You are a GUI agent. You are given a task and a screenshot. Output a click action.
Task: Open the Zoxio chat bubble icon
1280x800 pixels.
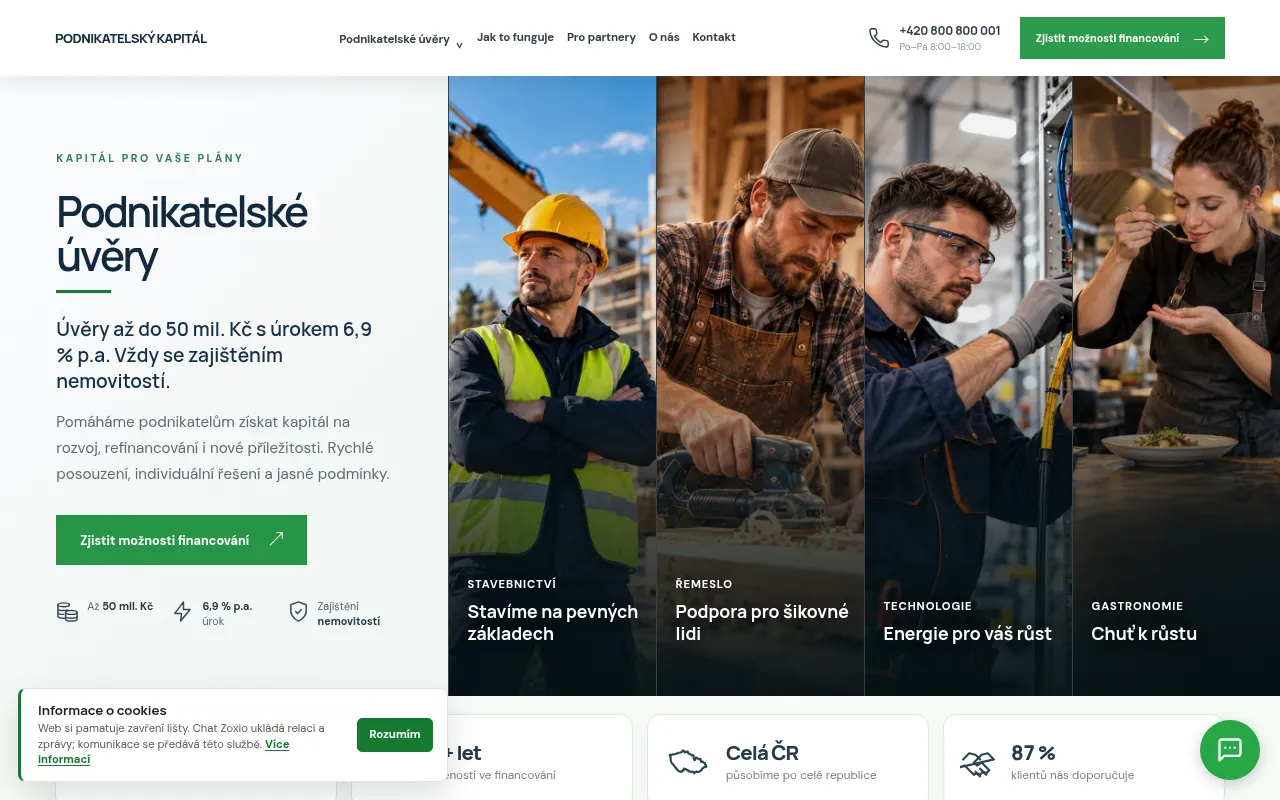[x=1230, y=750]
